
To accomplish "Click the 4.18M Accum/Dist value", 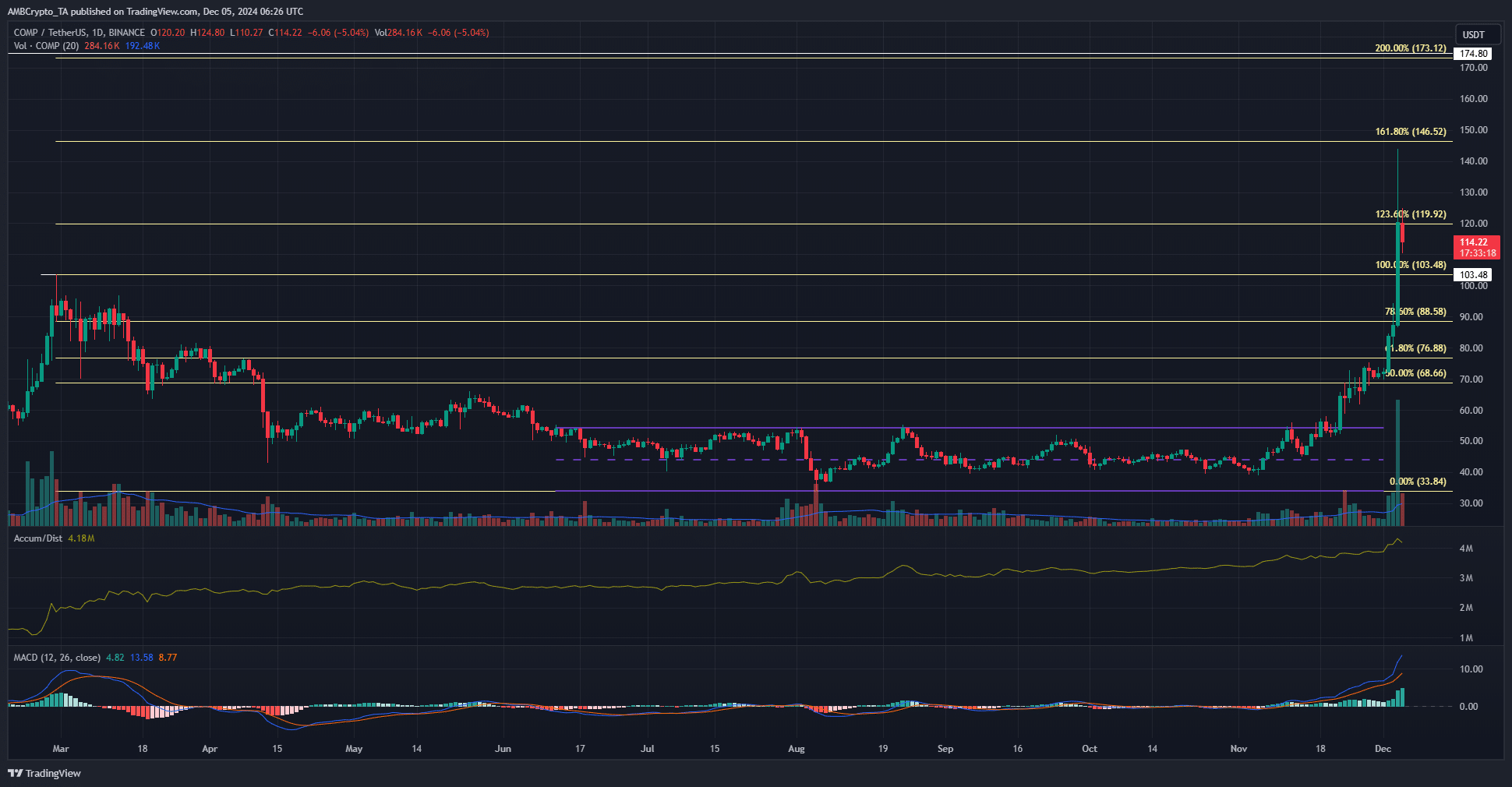I will (x=81, y=538).
